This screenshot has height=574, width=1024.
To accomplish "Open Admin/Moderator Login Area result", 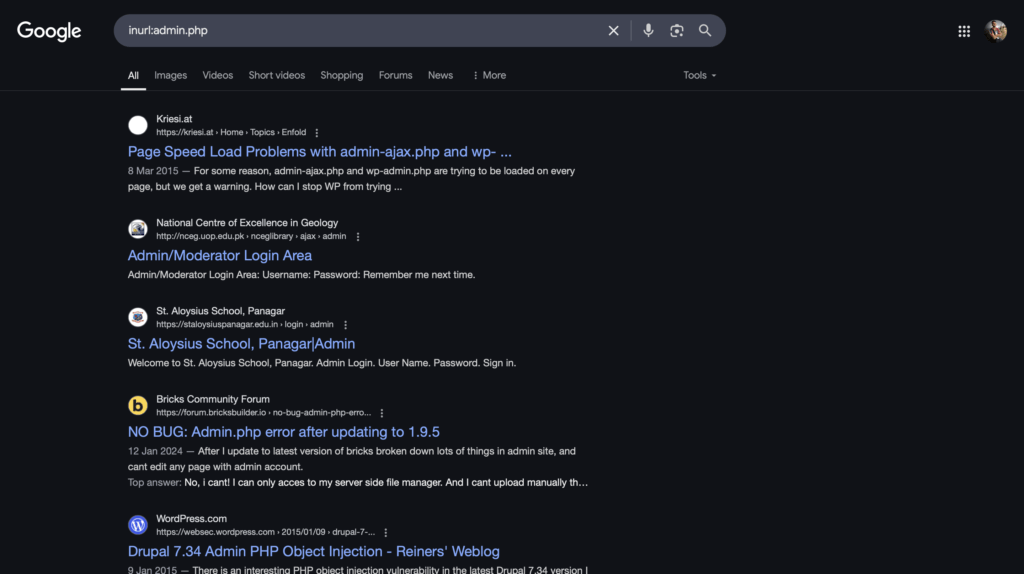I will [220, 255].
